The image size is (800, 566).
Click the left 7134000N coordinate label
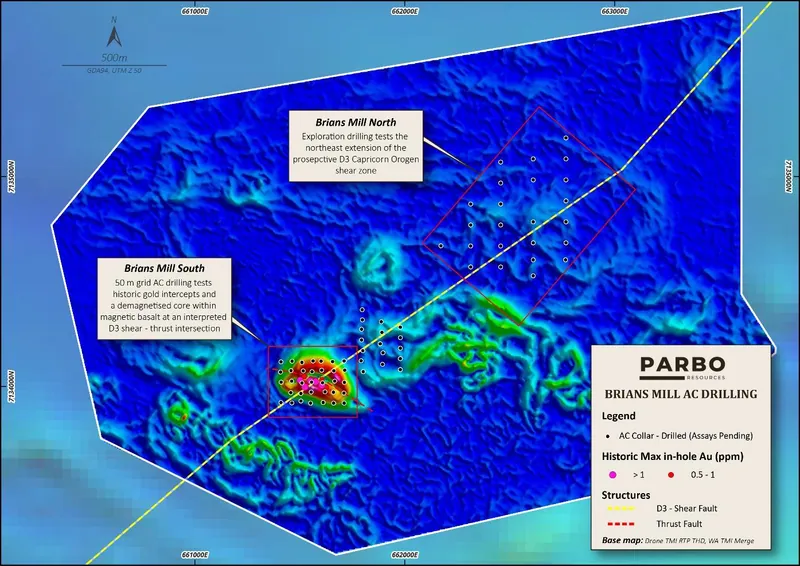pos(11,387)
